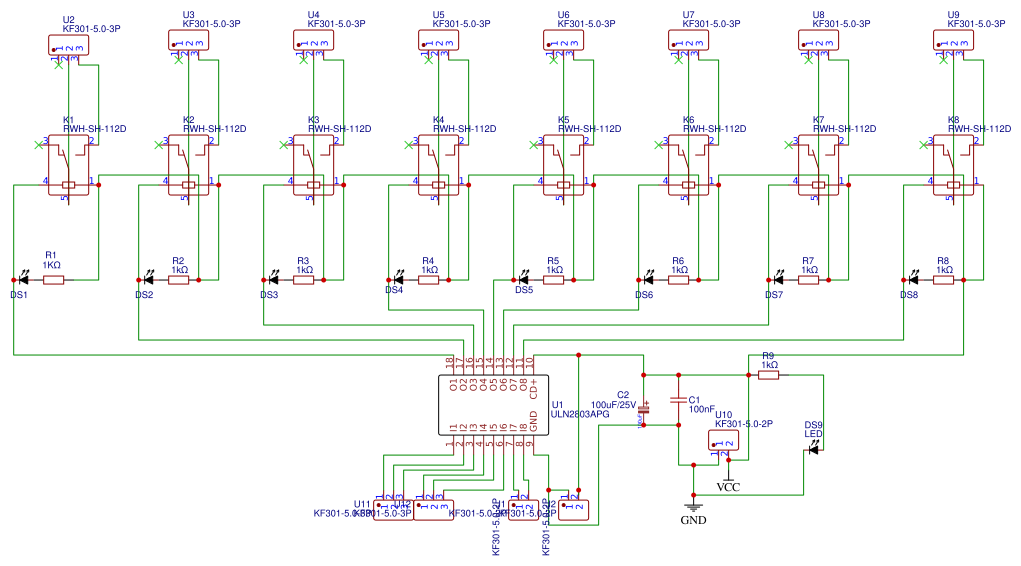
Task: Click resistor R1 symbol
Action: pos(53,280)
